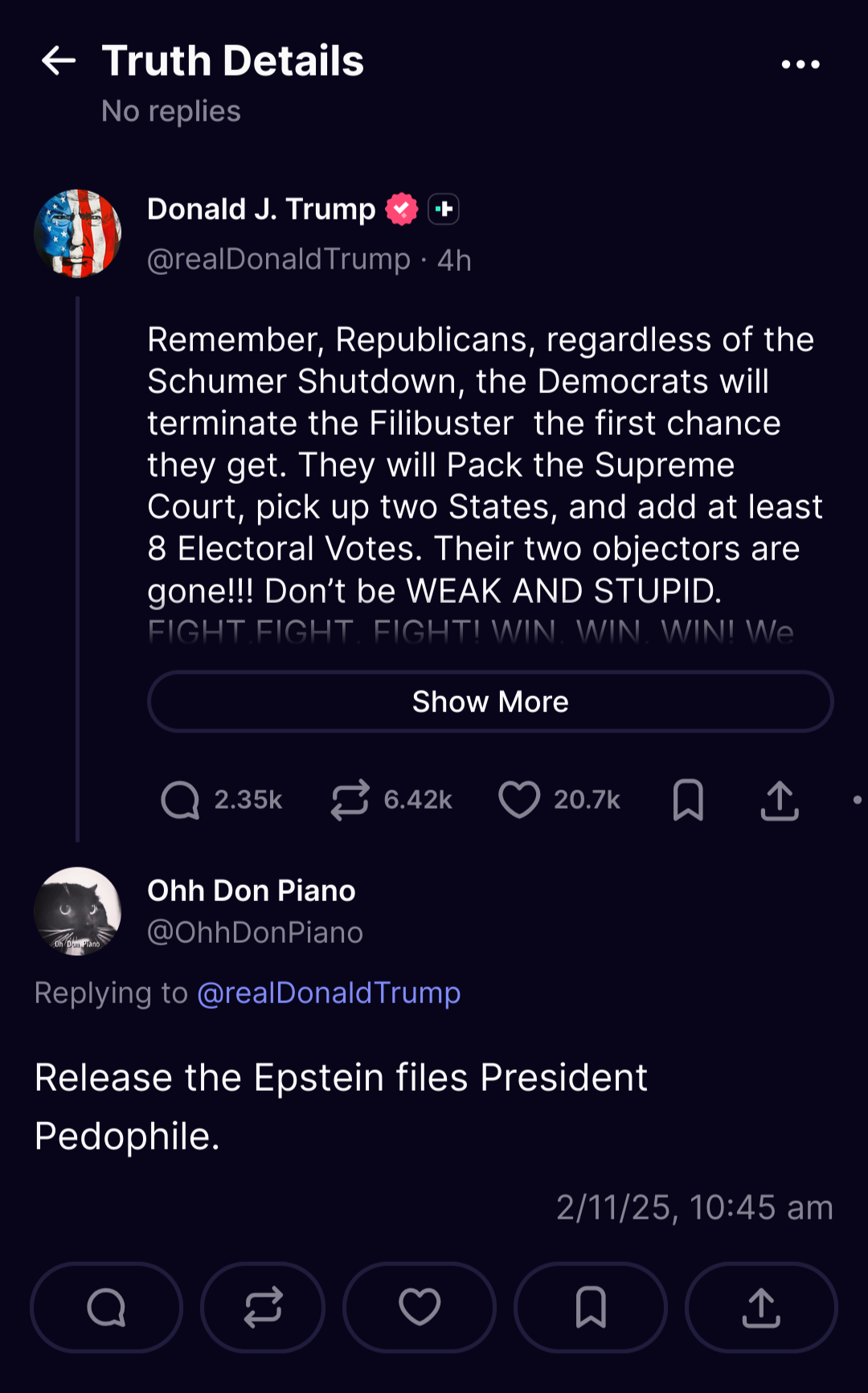Like the post with 20.7k likes

[519, 800]
